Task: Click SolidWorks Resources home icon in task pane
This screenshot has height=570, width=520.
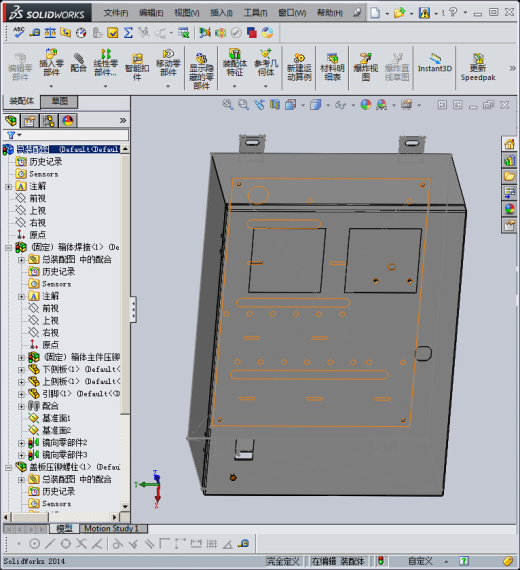Action: click(509, 144)
